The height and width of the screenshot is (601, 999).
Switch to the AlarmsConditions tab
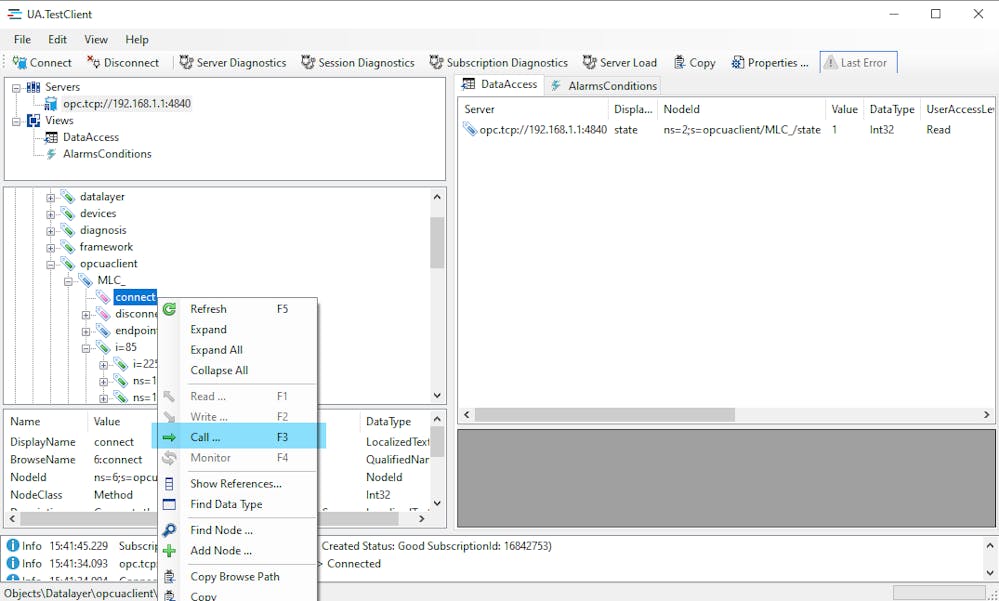pyautogui.click(x=604, y=86)
